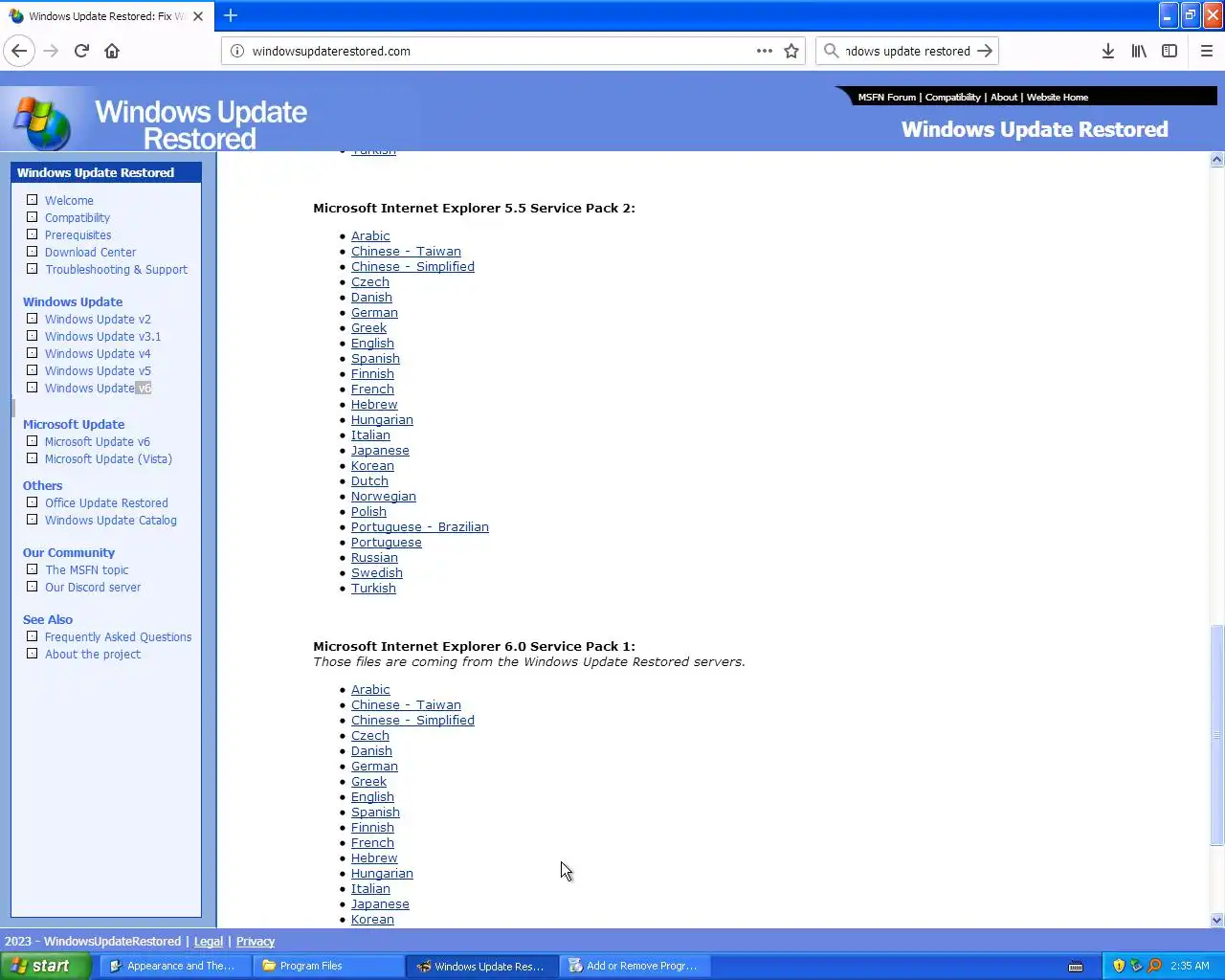Download IE 5.5 SP2 Turkish link
The image size is (1225, 980).
click(x=373, y=588)
